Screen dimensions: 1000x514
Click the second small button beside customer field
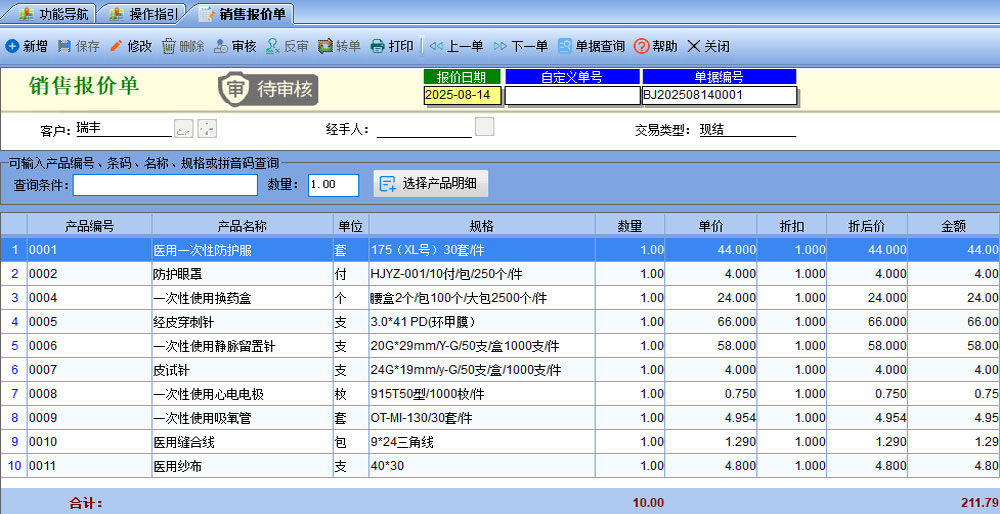207,128
